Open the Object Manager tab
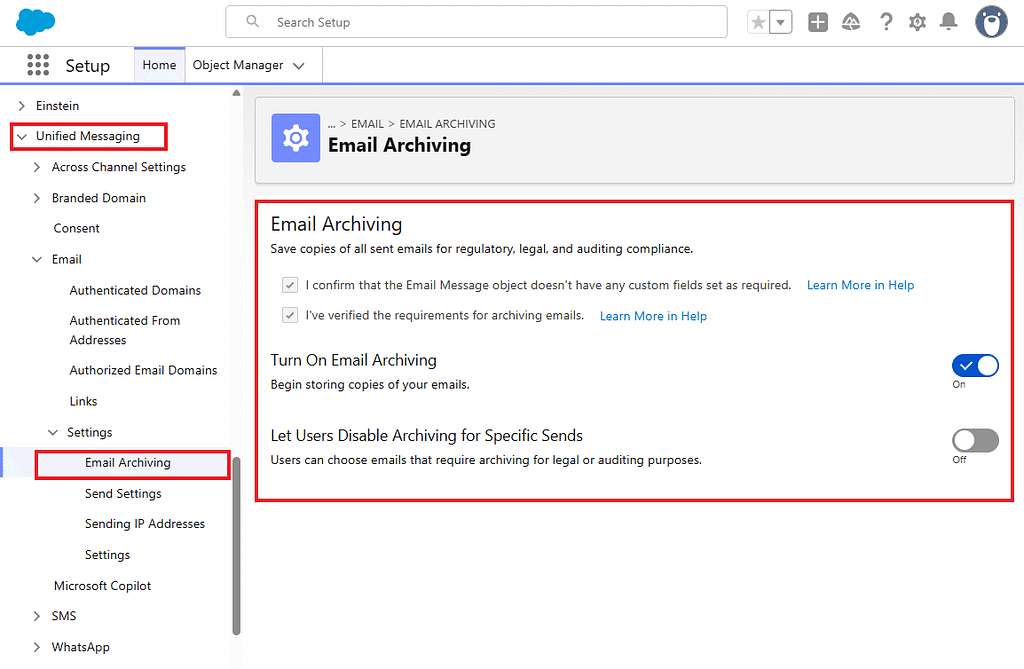Viewport: 1024px width, 669px height. (x=238, y=65)
